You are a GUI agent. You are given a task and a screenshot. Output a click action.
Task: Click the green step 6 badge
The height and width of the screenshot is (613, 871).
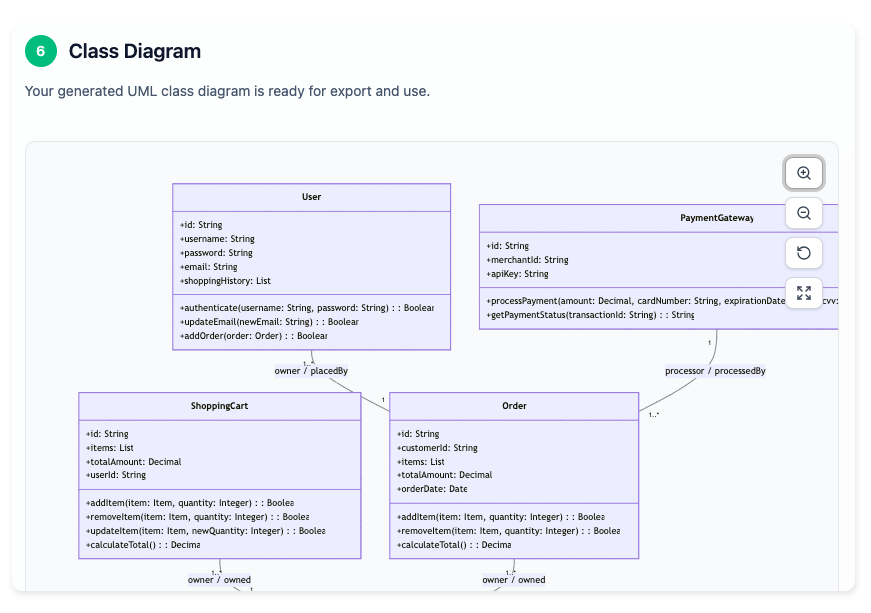[x=39, y=50]
